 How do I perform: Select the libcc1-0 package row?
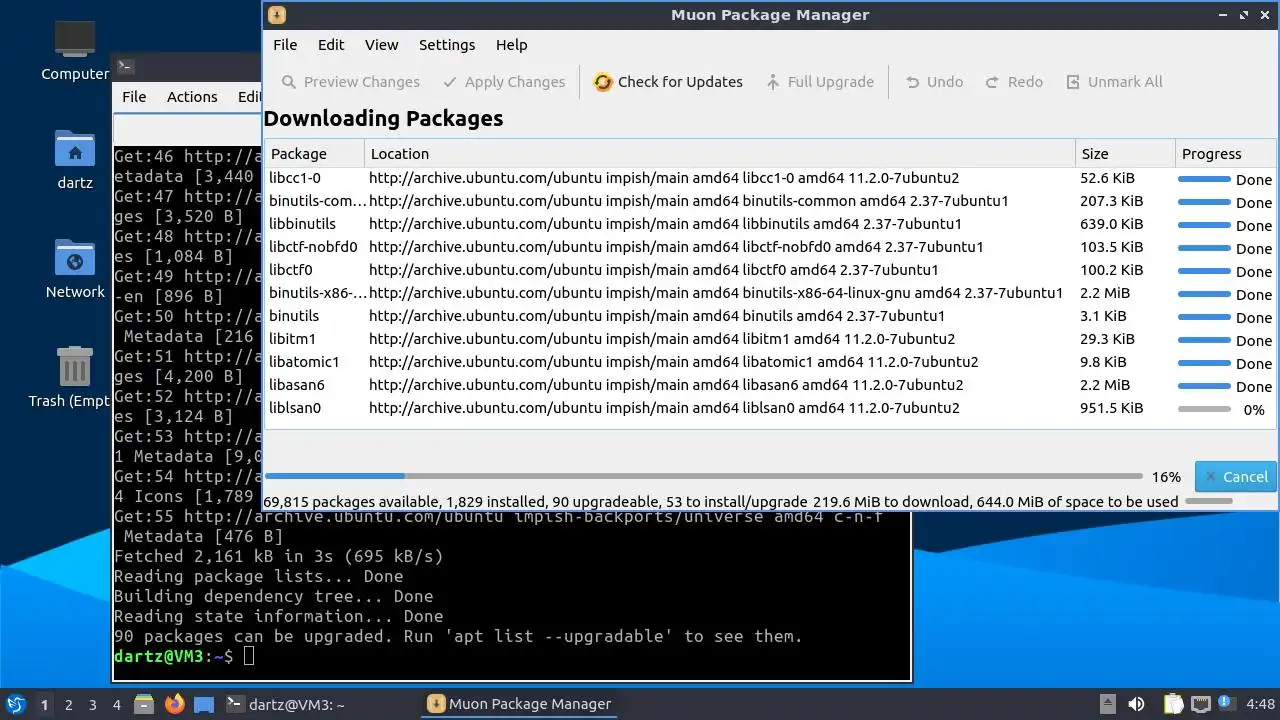tap(770, 178)
